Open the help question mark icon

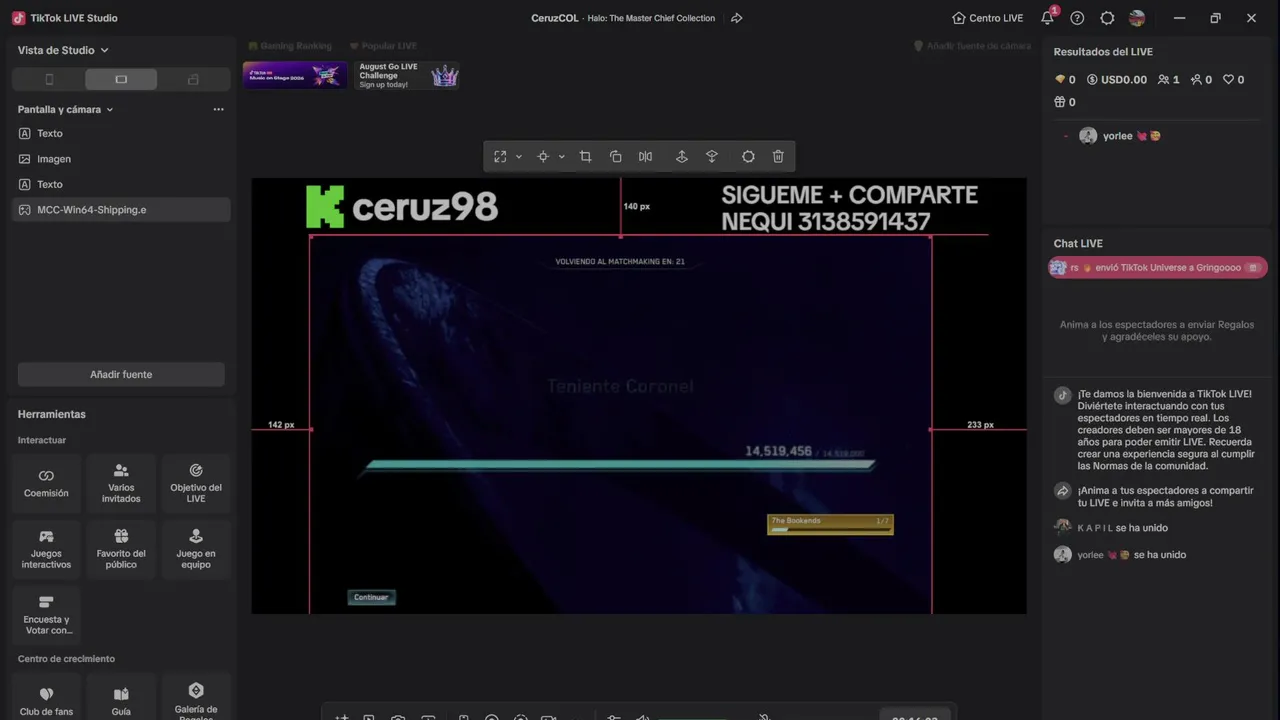[x=1077, y=18]
